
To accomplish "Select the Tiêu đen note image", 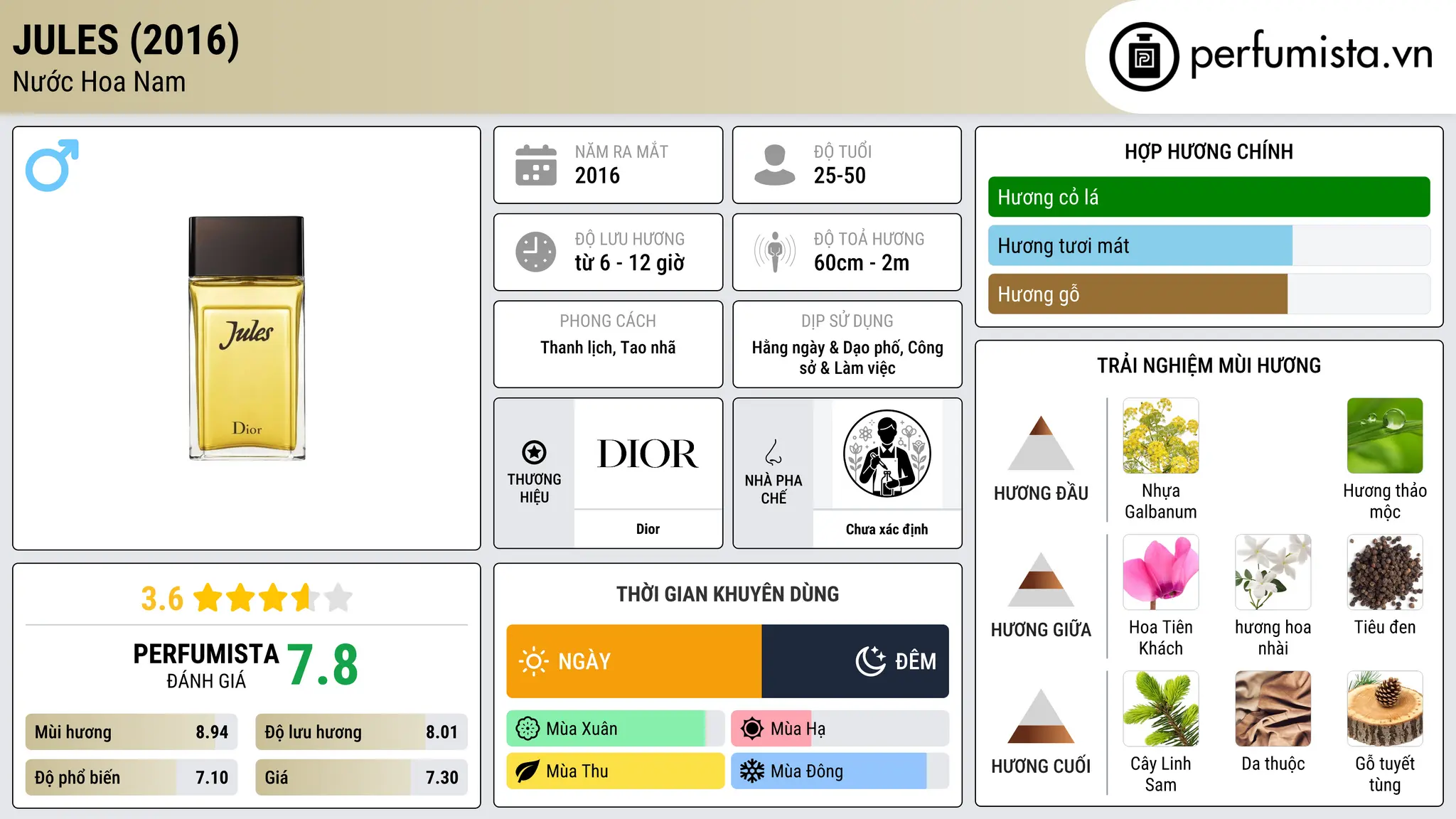I will click(1384, 572).
